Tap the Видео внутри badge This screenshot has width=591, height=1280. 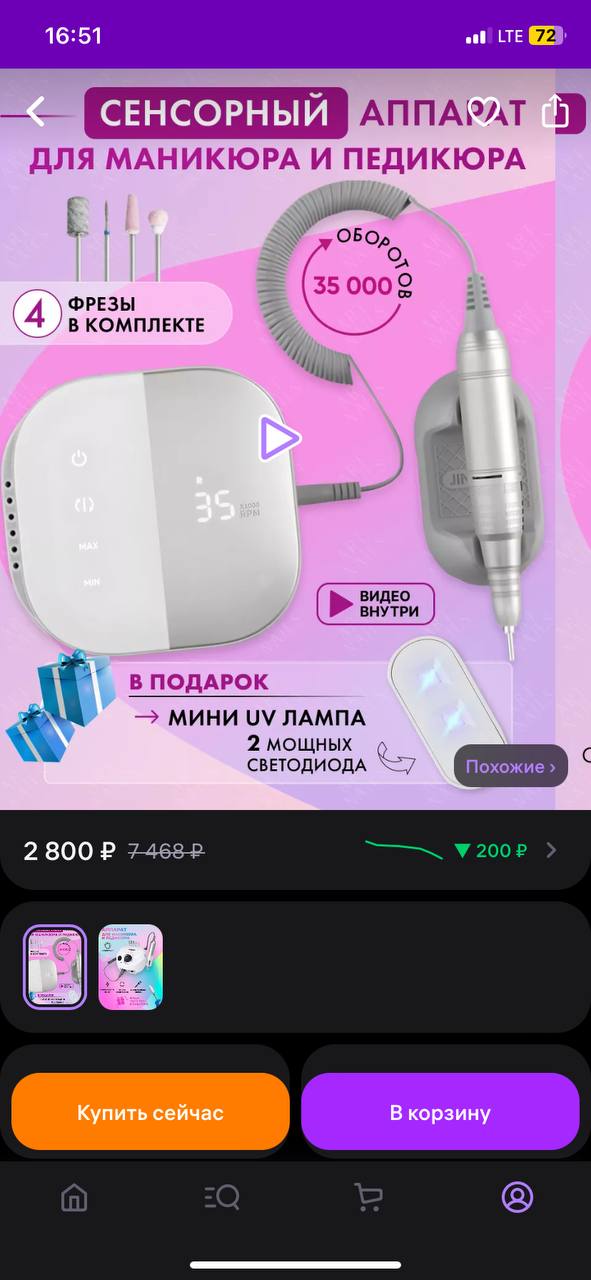(x=376, y=605)
